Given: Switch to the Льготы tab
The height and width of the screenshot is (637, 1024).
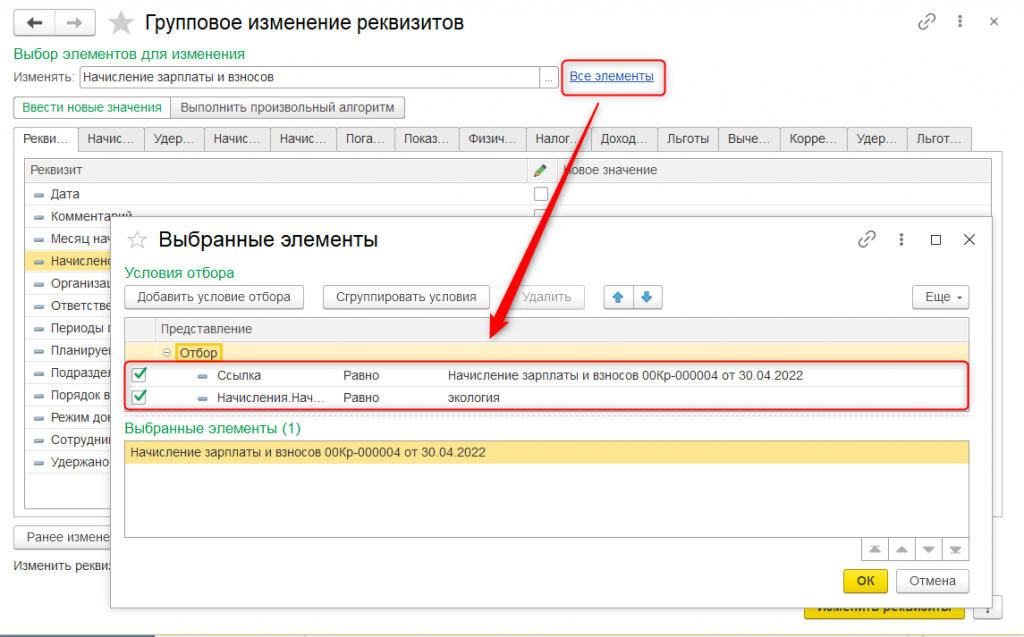Looking at the screenshot, I should click(689, 139).
